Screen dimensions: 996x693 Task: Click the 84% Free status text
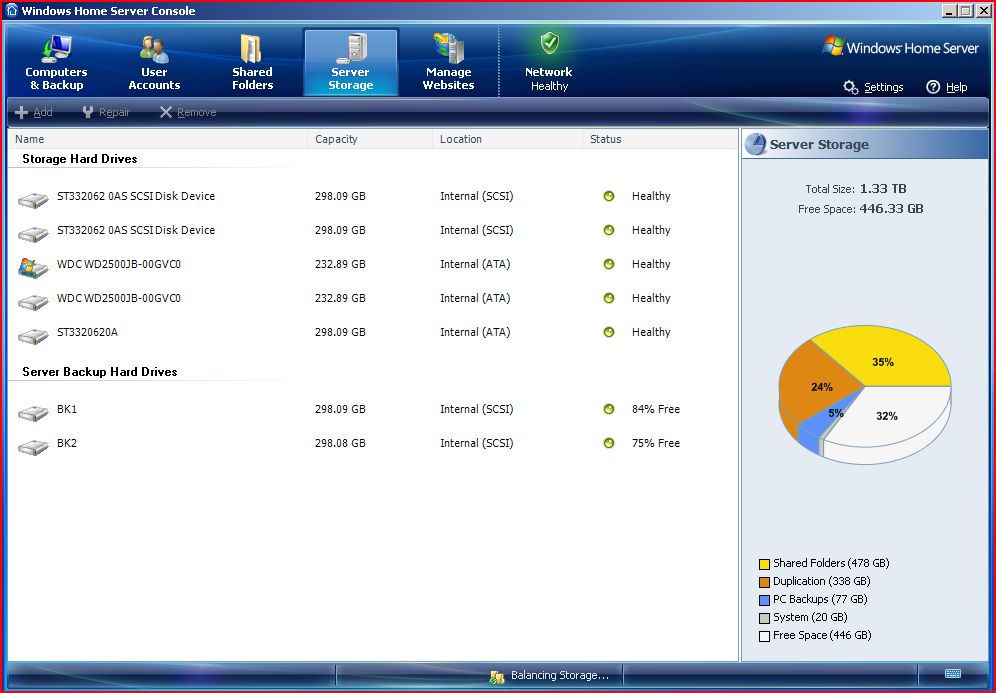point(656,409)
